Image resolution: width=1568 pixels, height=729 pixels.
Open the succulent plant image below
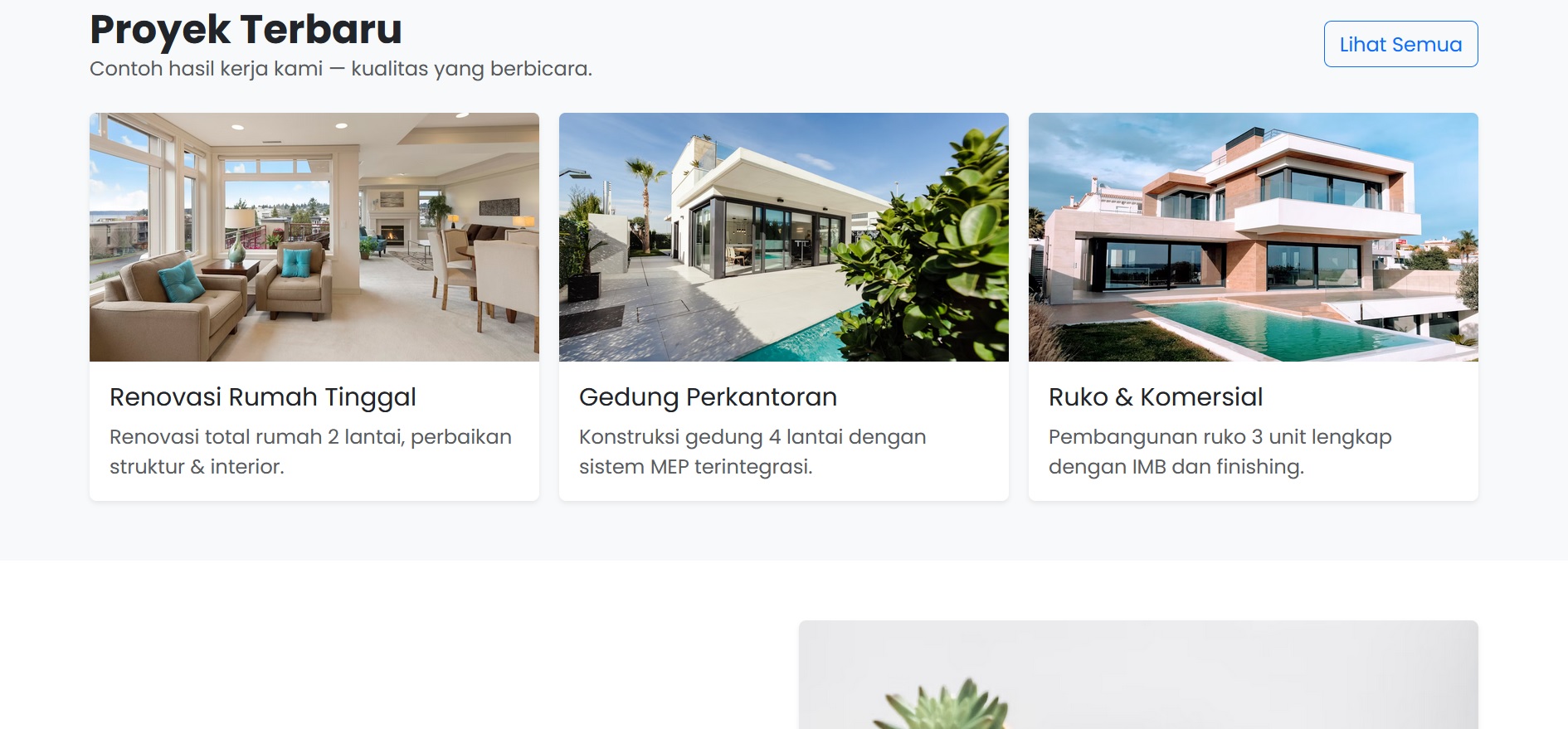tap(1138, 675)
